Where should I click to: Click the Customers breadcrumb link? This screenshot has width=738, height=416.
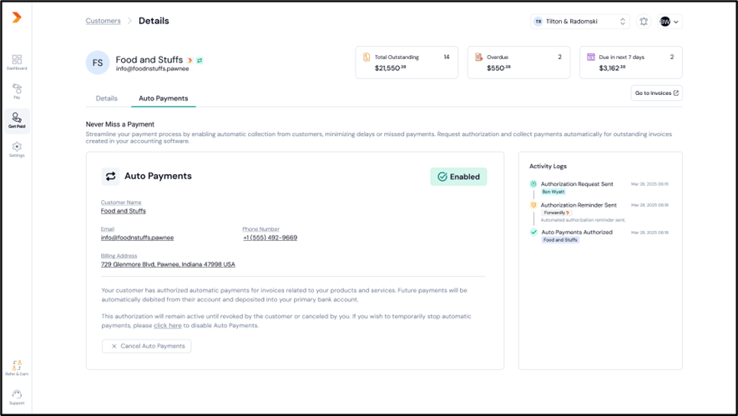103,21
